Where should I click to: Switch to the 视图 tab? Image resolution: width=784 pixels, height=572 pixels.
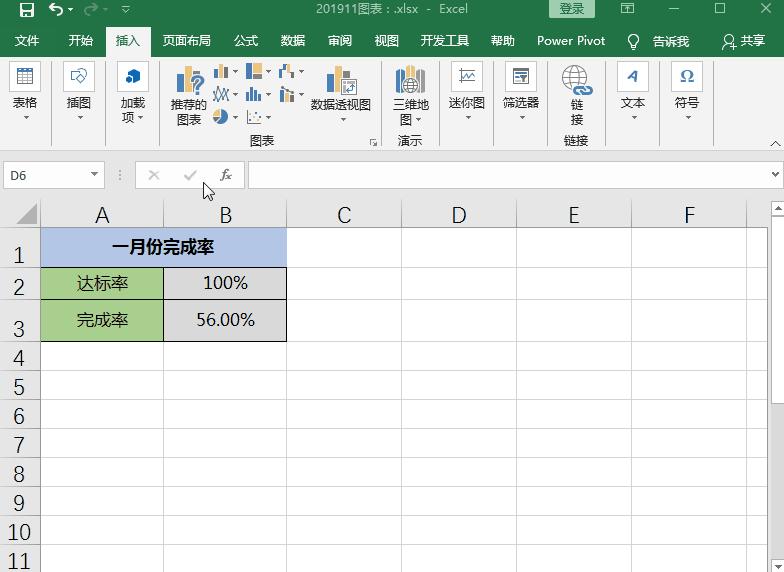point(386,40)
